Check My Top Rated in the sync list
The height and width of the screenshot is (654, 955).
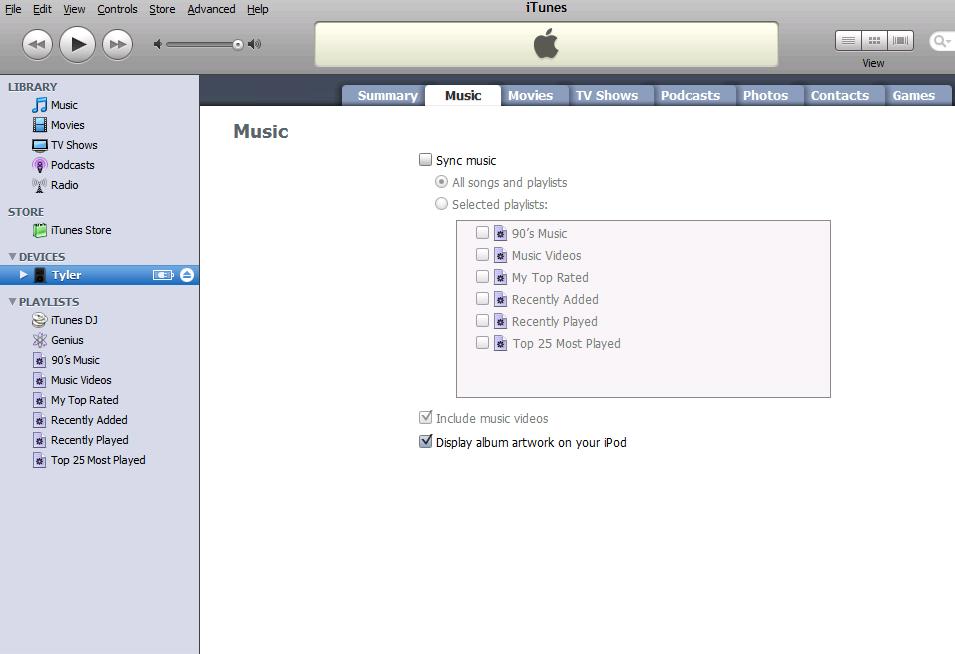point(482,276)
